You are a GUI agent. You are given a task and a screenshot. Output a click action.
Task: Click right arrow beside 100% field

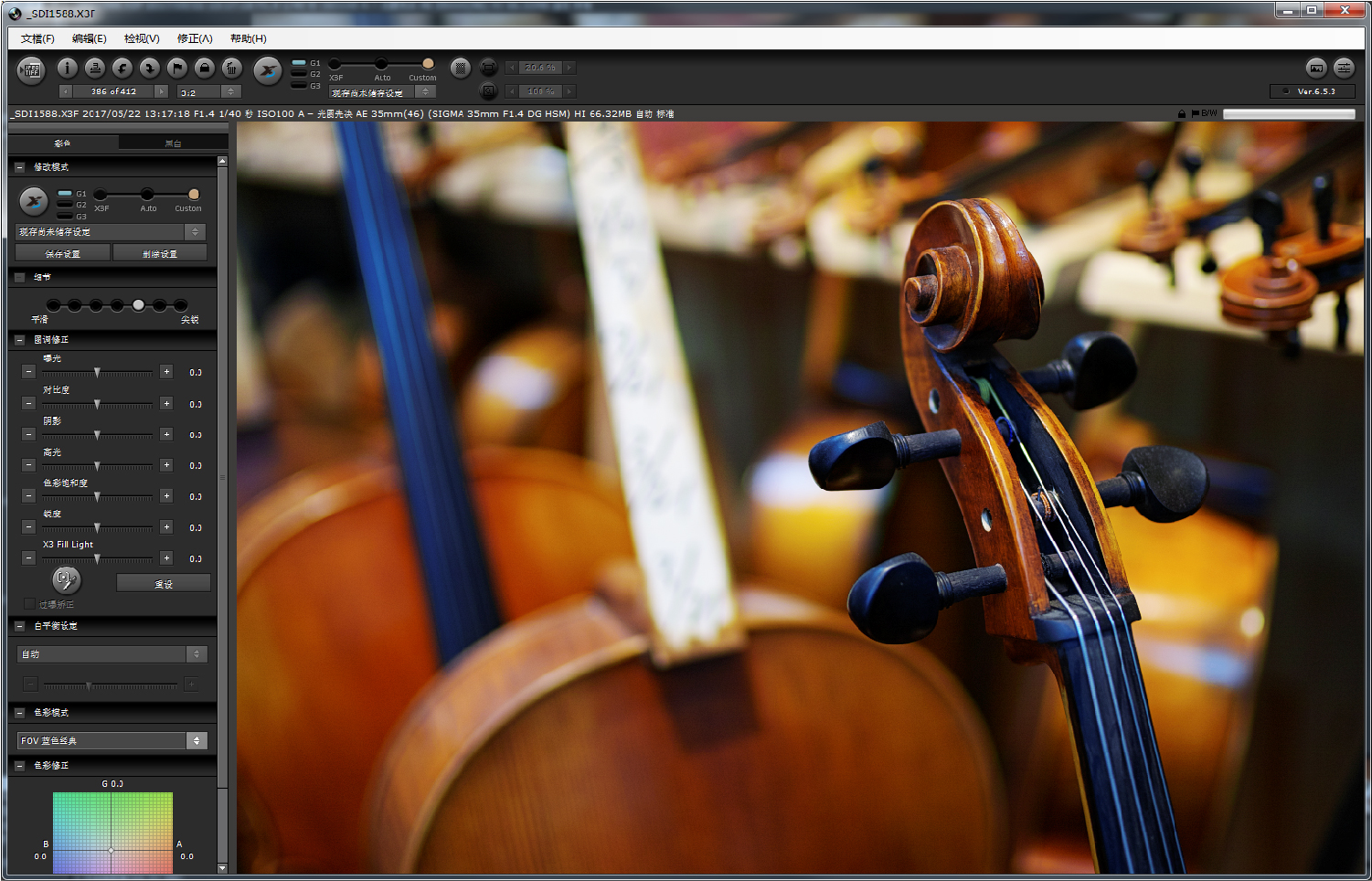point(569,91)
